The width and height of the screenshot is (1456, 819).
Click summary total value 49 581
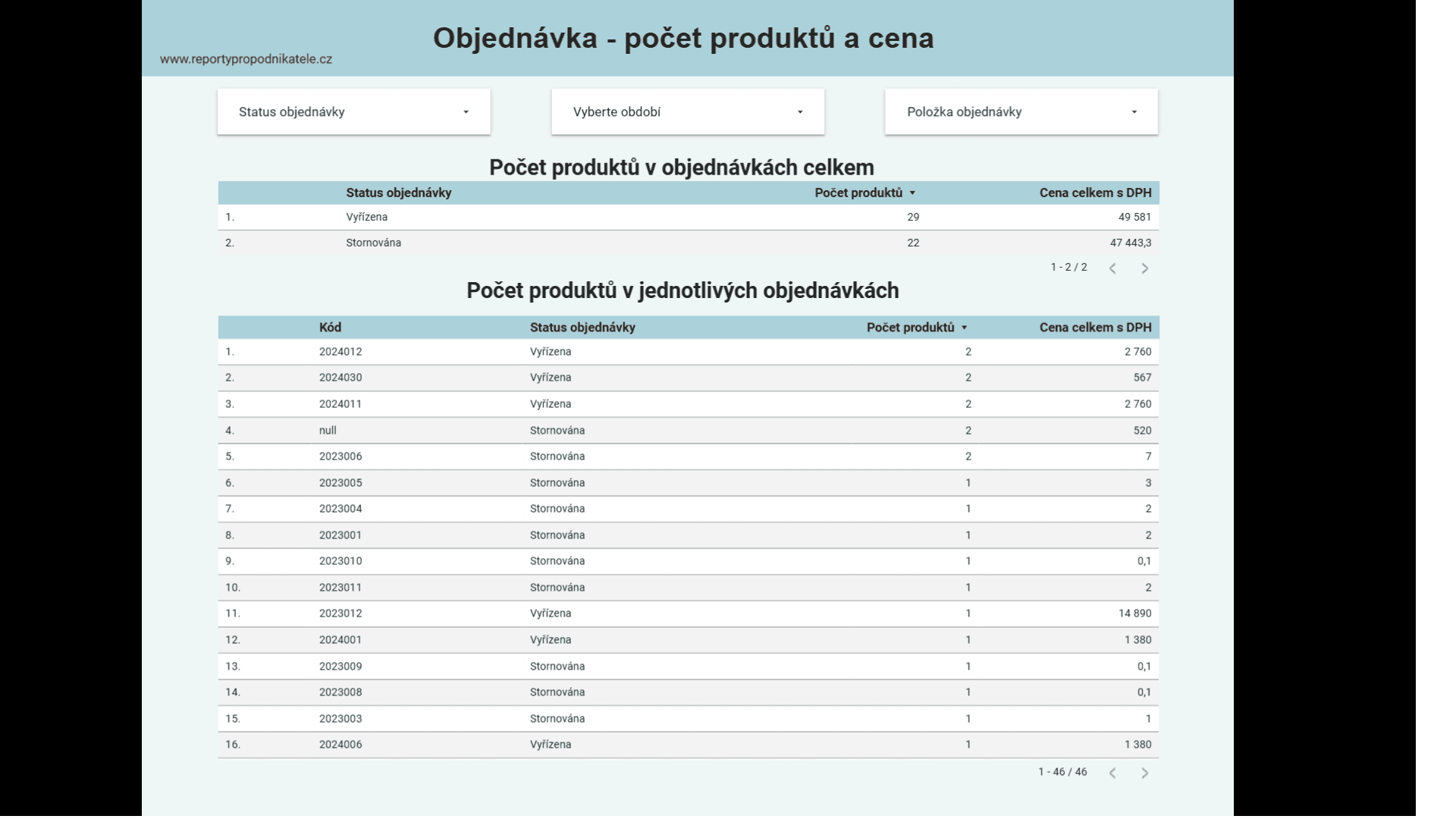pos(1134,217)
